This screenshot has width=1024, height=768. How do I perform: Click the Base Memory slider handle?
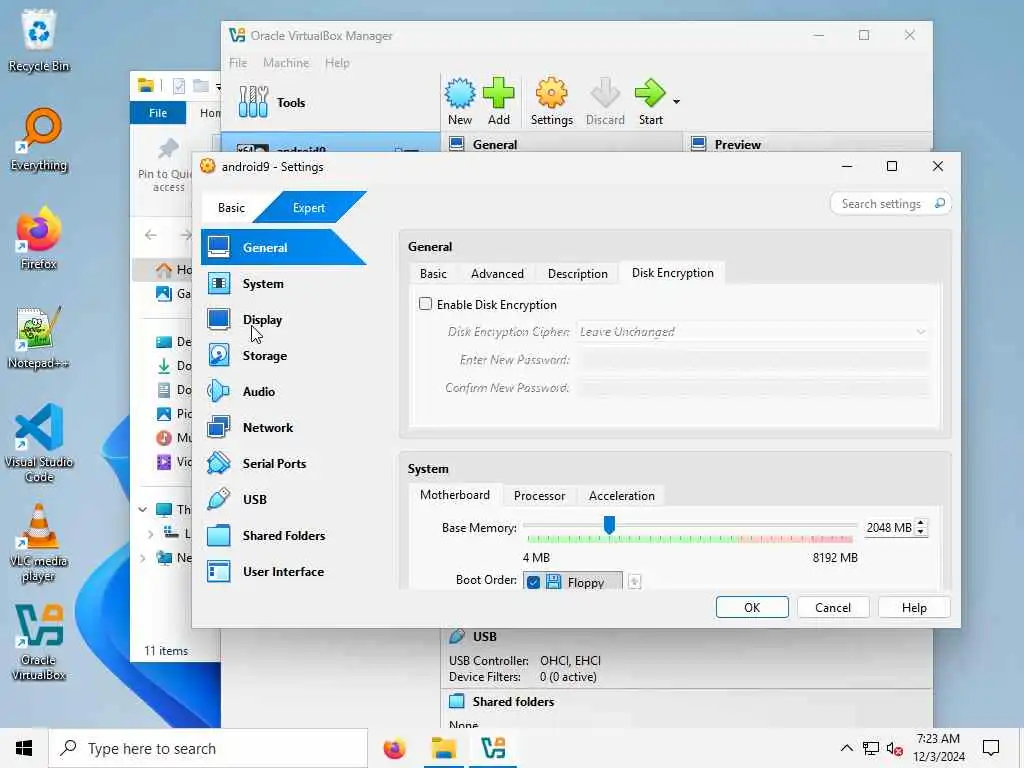(x=609, y=524)
